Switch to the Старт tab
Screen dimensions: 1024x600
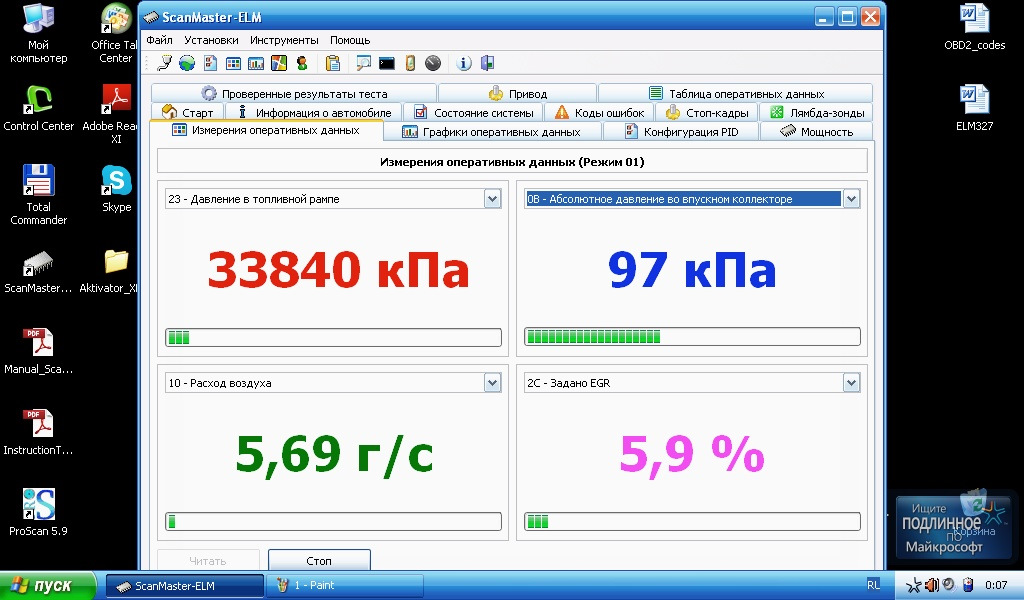click(x=187, y=112)
